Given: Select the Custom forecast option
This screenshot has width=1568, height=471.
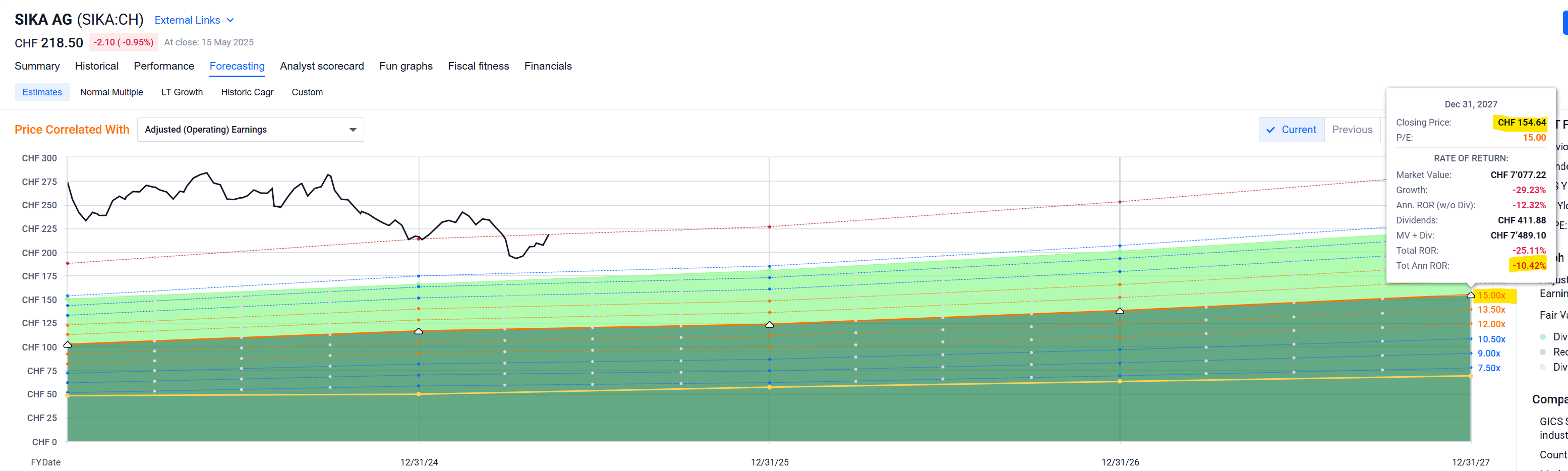Looking at the screenshot, I should (307, 92).
